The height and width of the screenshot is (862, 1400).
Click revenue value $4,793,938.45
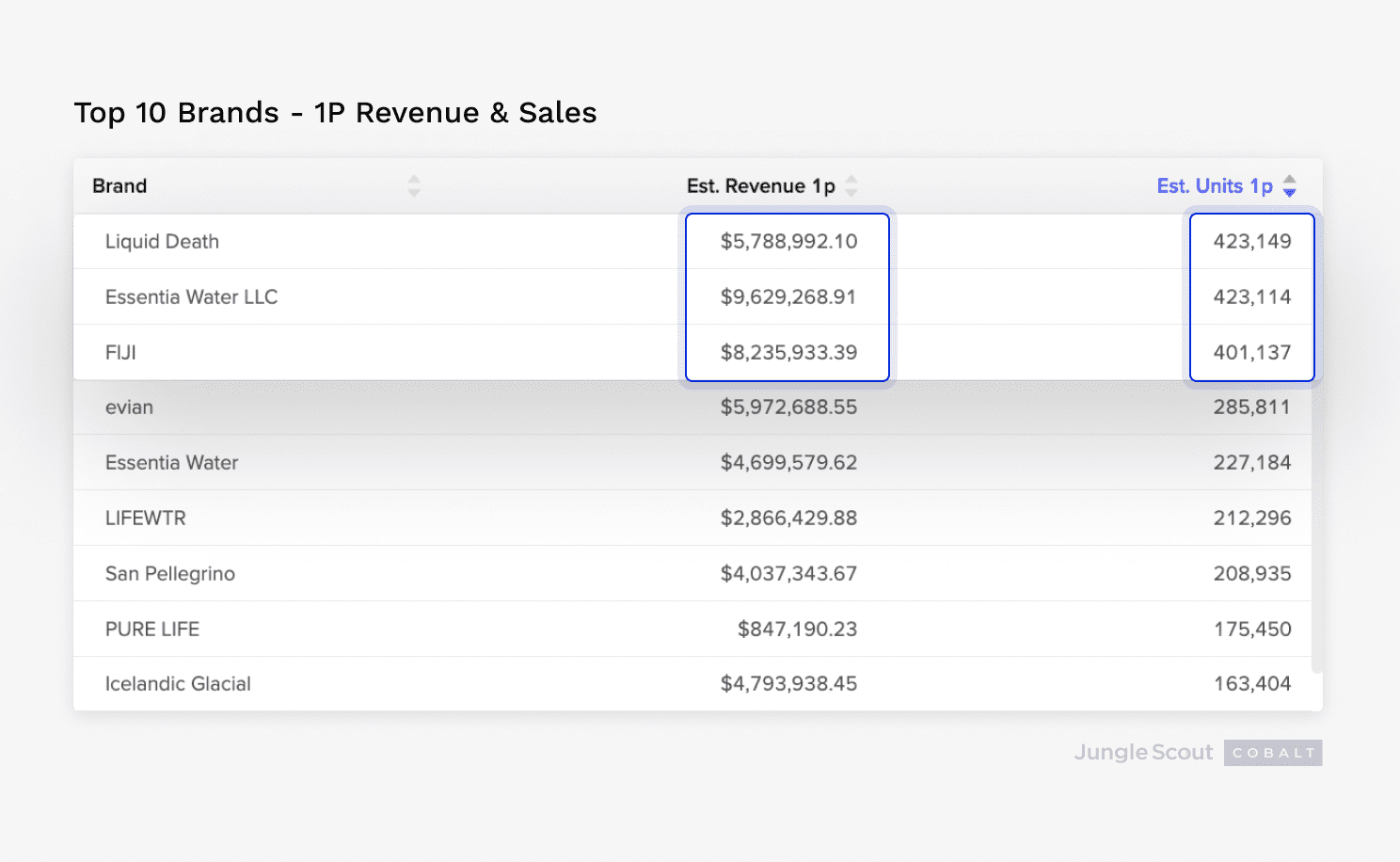[x=788, y=684]
